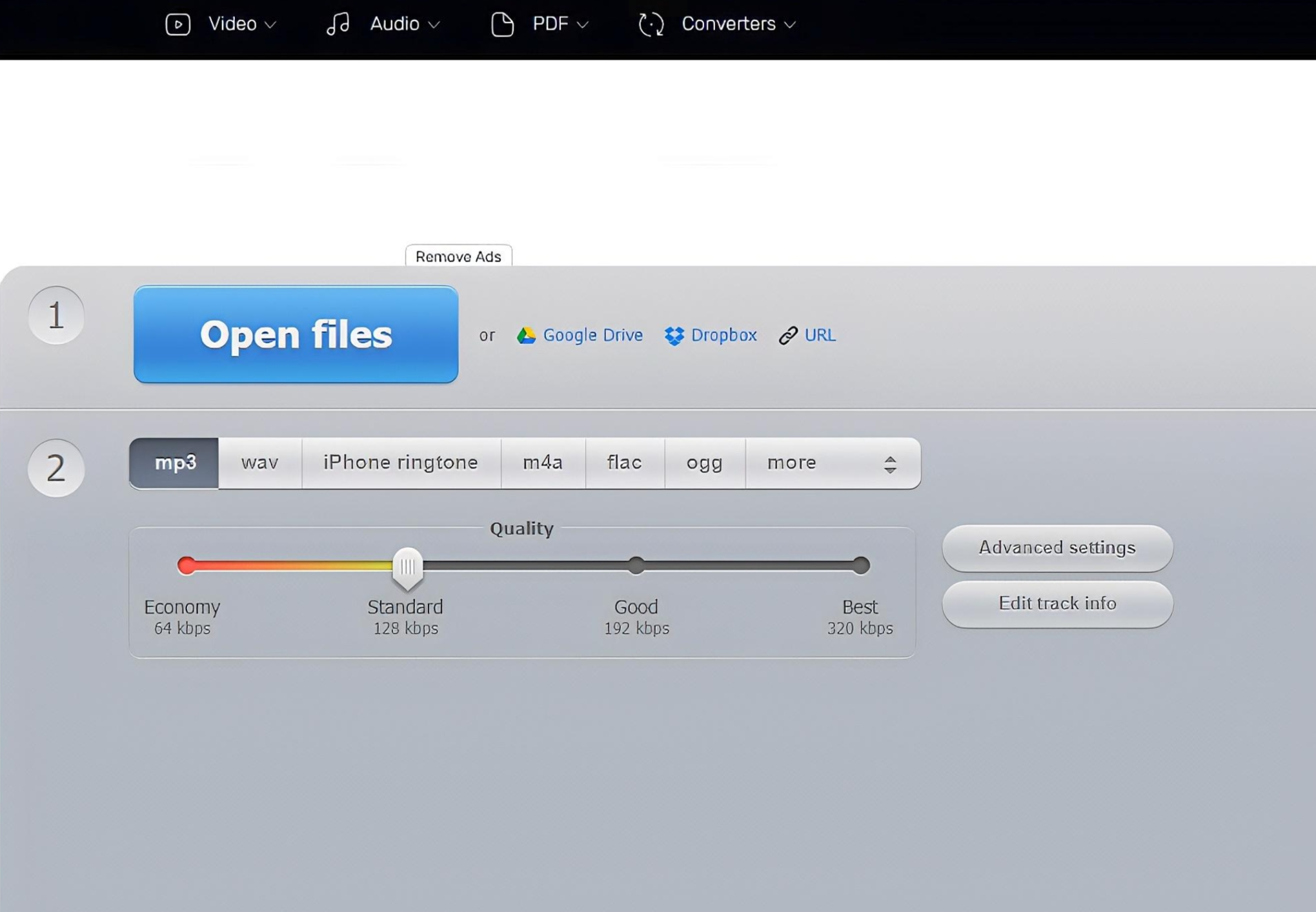
Task: Set quality slider to Best 320 kbps
Action: pyautogui.click(x=860, y=566)
